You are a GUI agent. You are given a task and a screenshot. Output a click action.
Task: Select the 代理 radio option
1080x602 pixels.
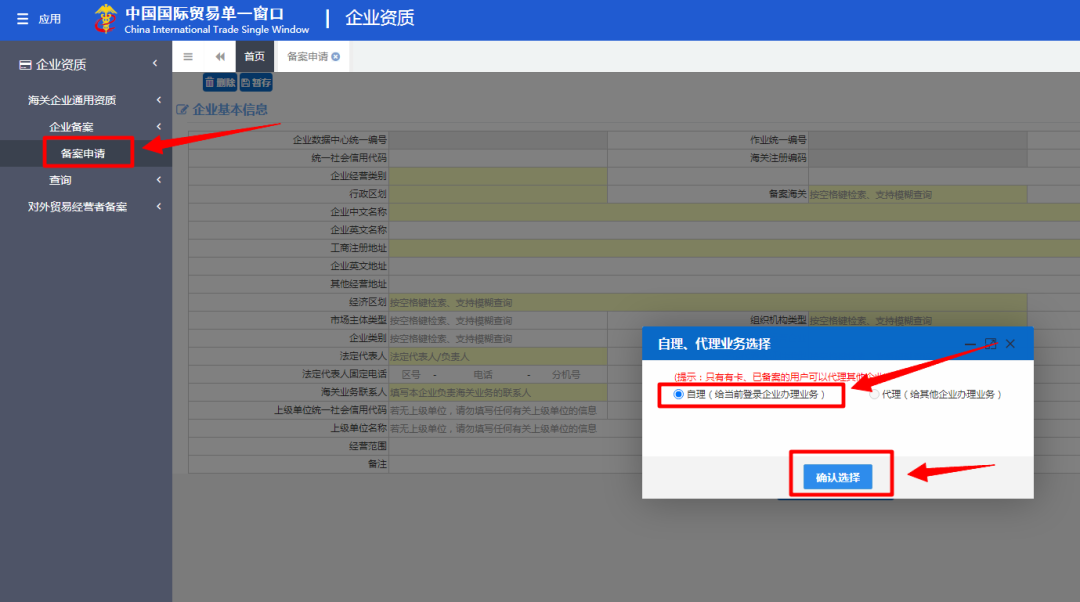(x=875, y=394)
